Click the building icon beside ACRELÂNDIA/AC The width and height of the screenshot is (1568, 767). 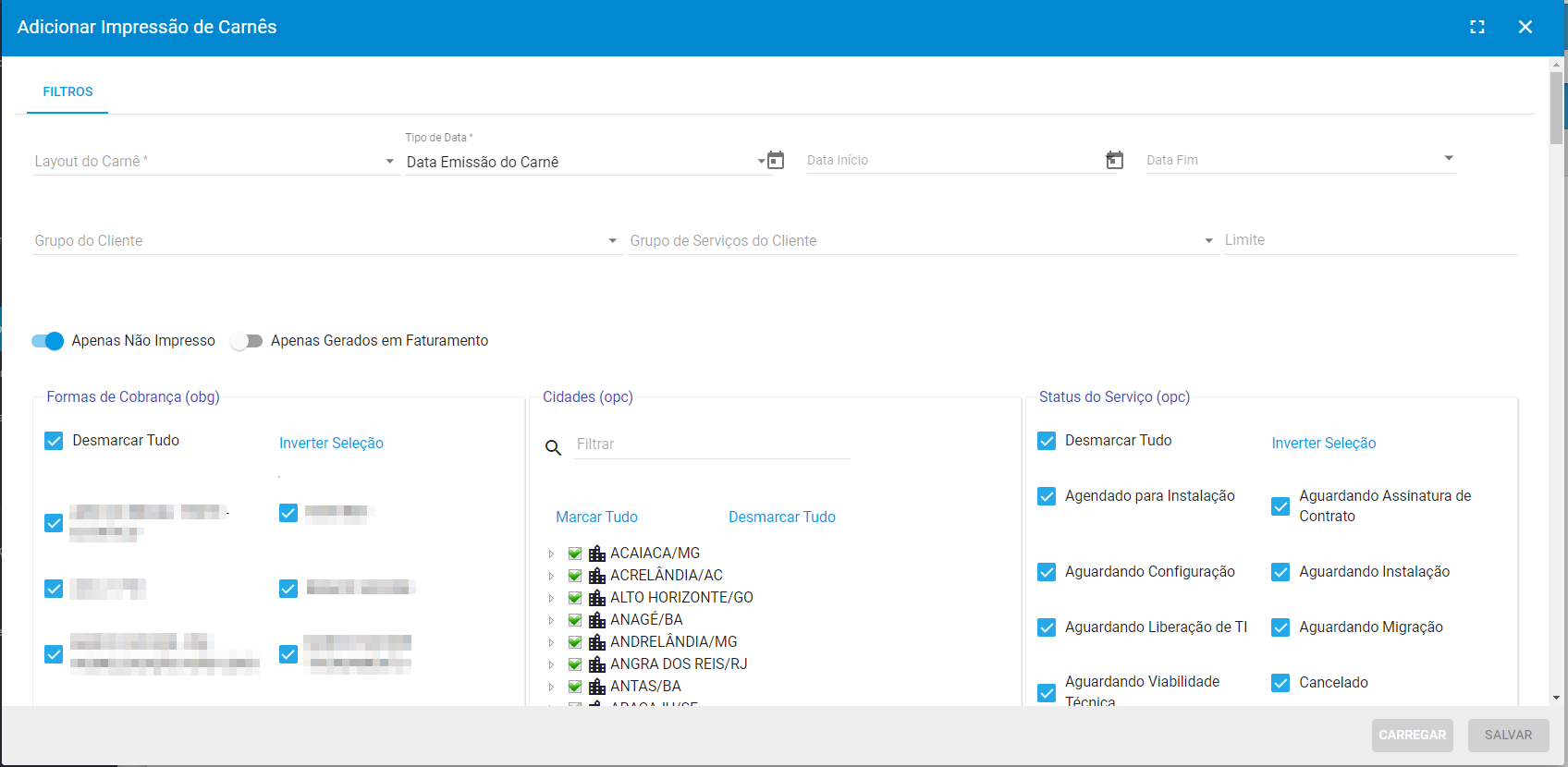coord(597,576)
